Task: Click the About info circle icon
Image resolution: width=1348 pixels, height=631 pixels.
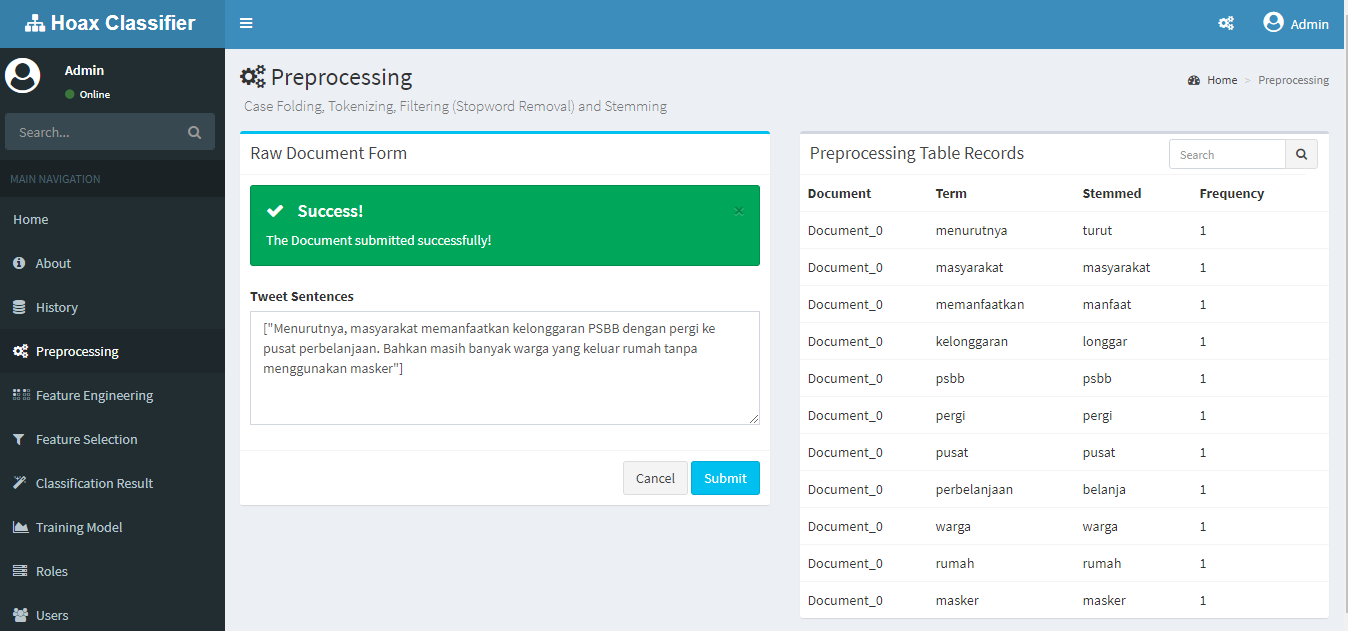Action: click(x=19, y=263)
